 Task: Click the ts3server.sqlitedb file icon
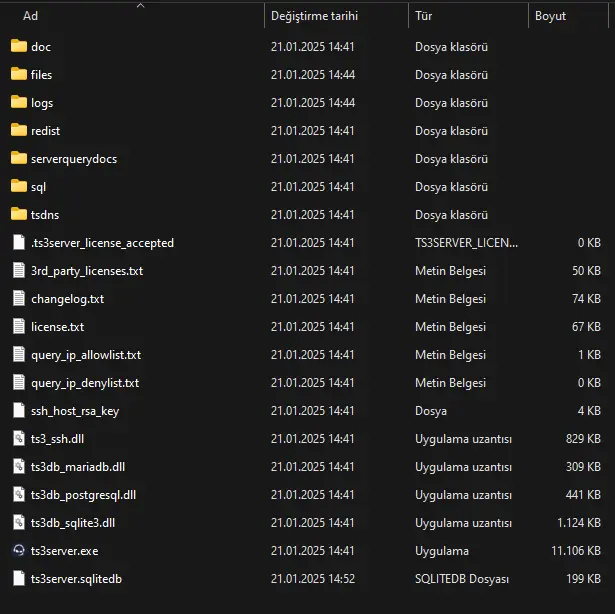pos(19,578)
